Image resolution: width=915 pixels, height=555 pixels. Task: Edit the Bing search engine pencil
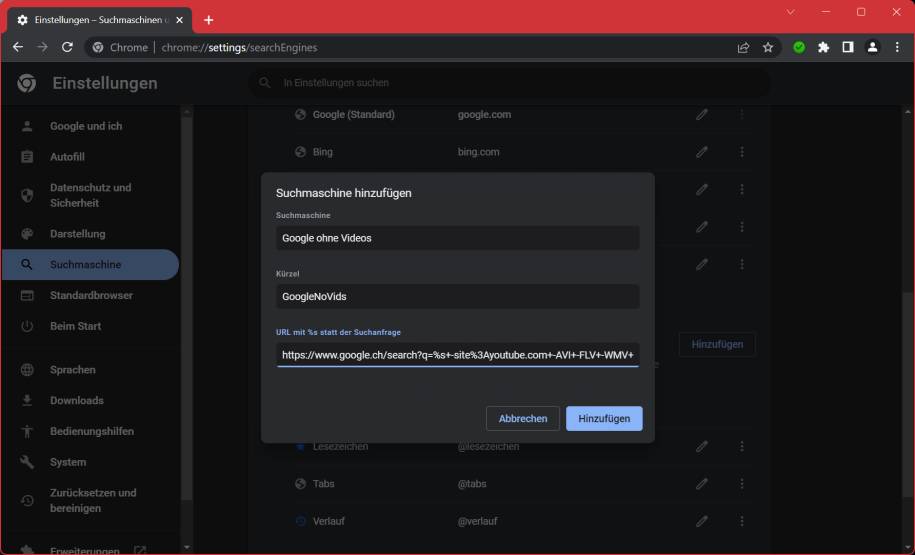(701, 152)
